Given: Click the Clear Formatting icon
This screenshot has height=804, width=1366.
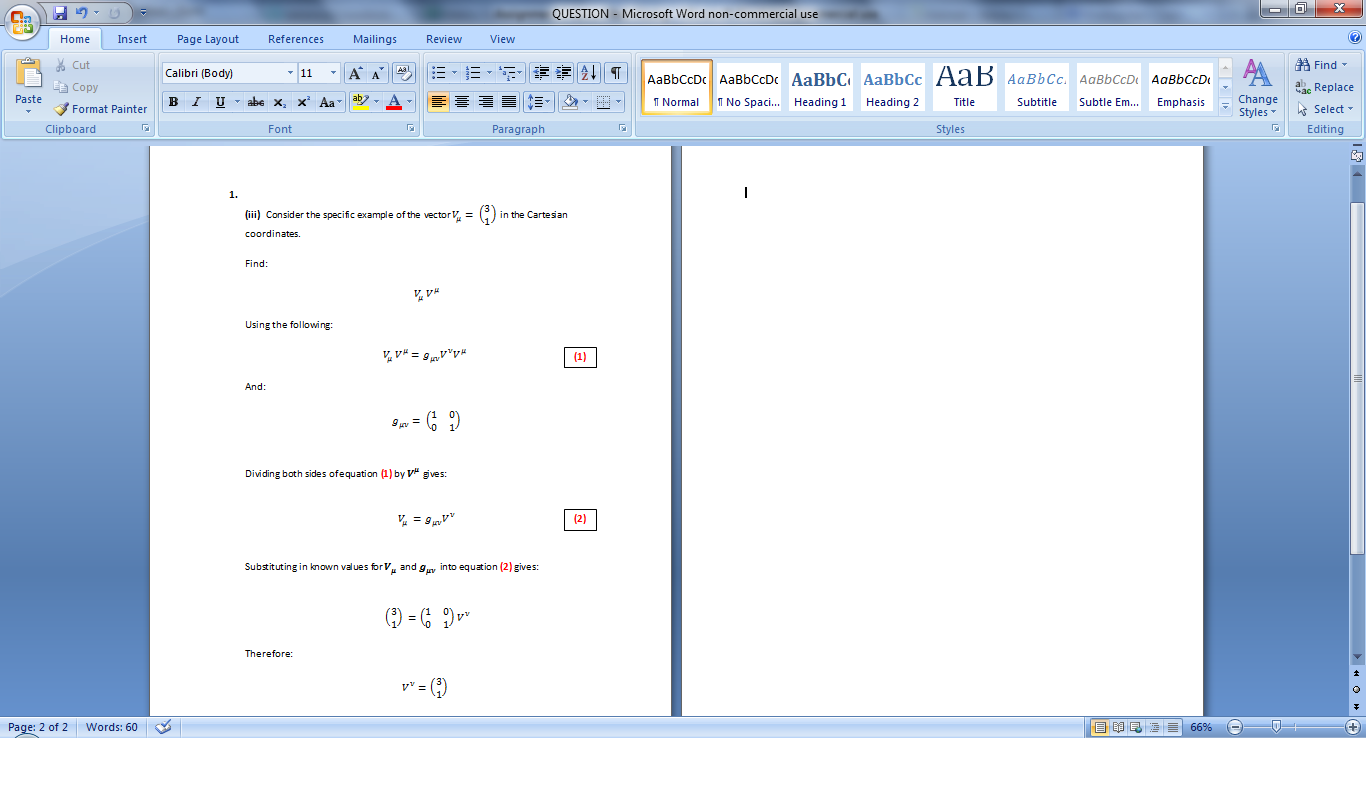Looking at the screenshot, I should click(404, 73).
